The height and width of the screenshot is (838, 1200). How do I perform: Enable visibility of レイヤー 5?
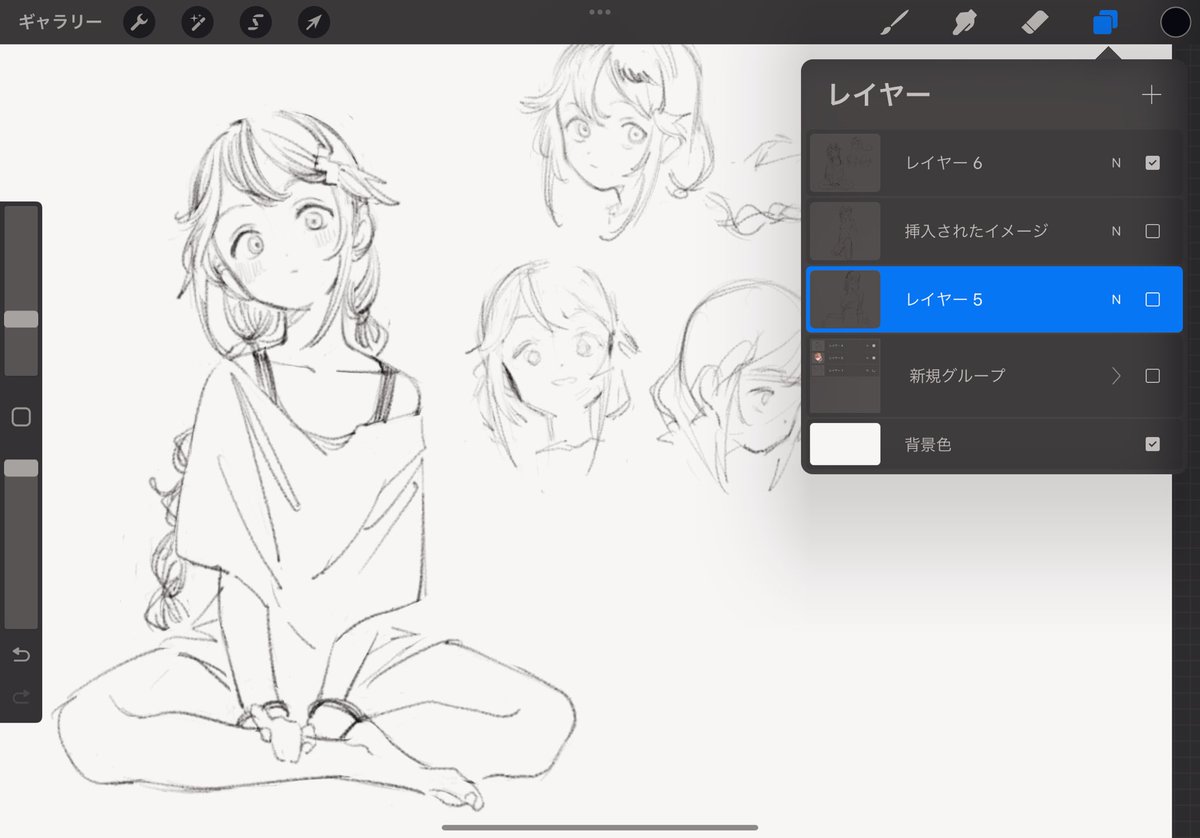1152,299
